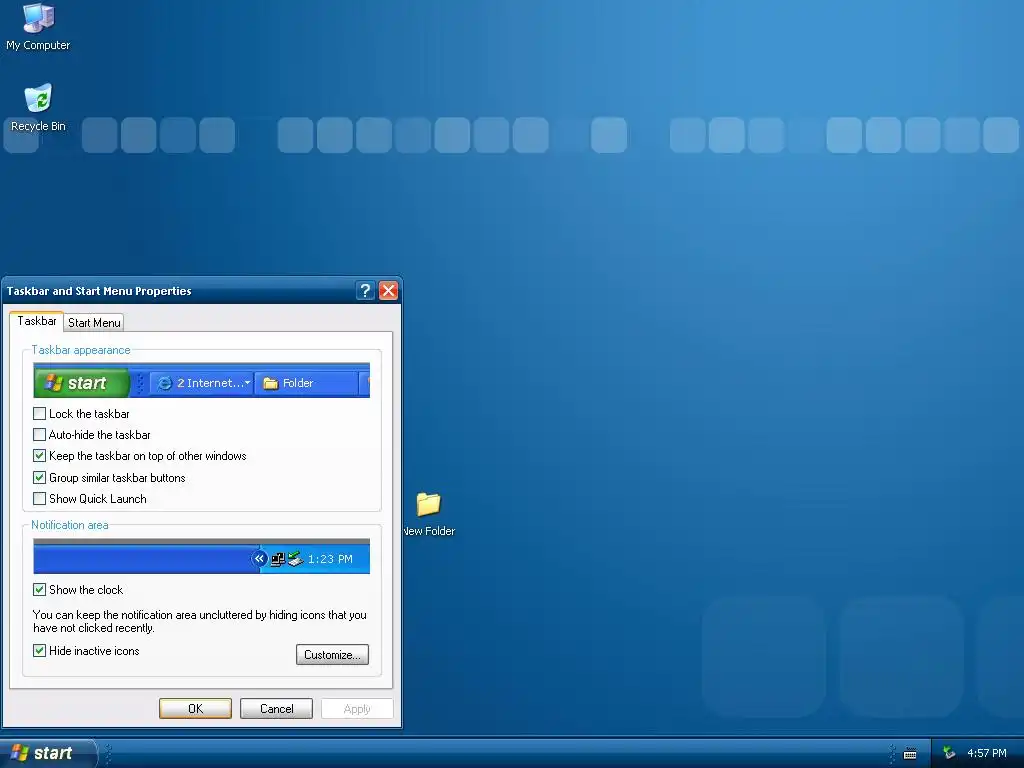Open the Customize... notification settings
The image size is (1024, 768).
pyautogui.click(x=332, y=654)
